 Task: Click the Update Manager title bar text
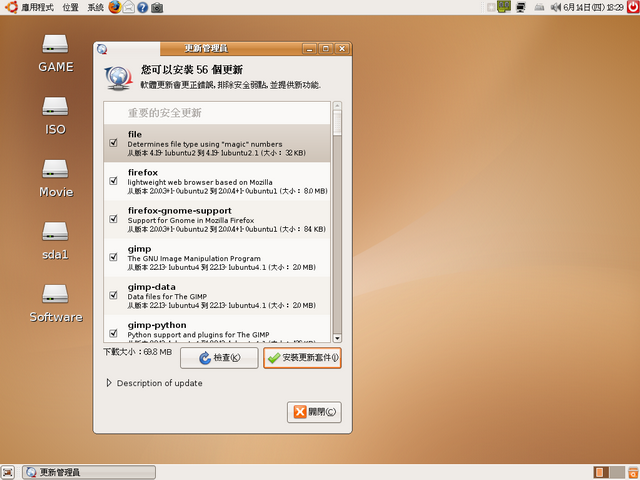pyautogui.click(x=206, y=49)
